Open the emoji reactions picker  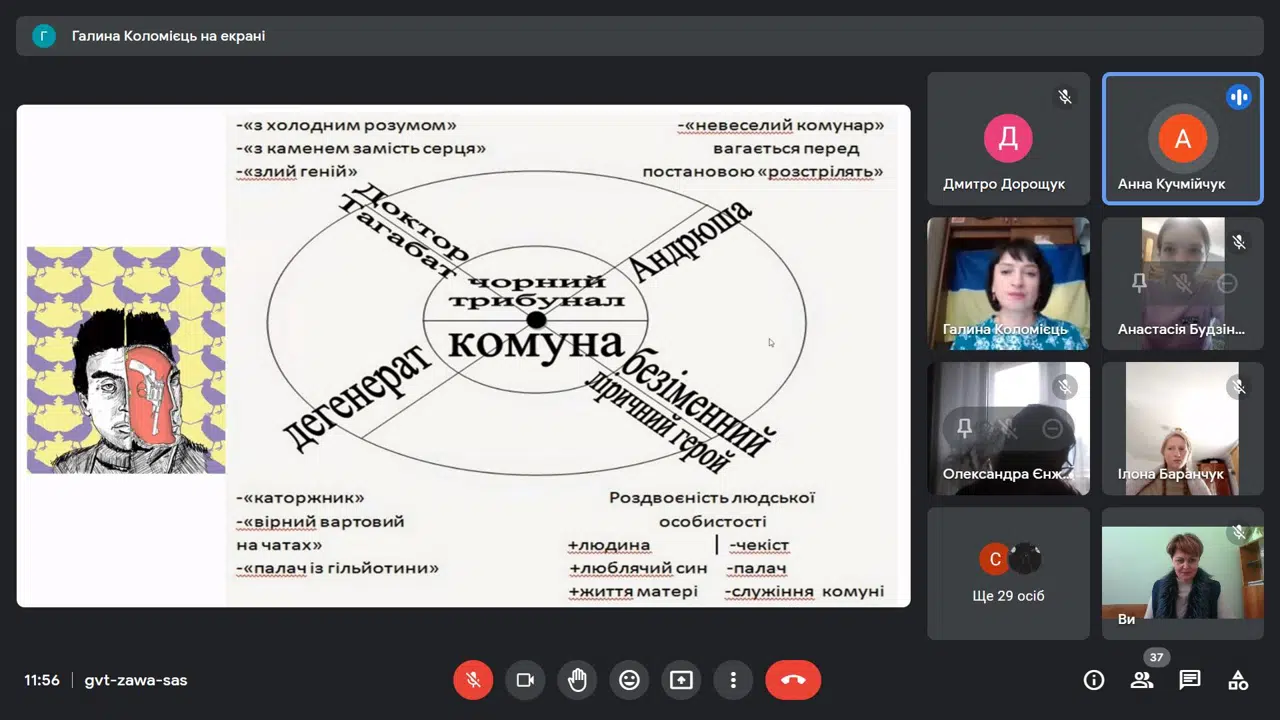coord(629,680)
